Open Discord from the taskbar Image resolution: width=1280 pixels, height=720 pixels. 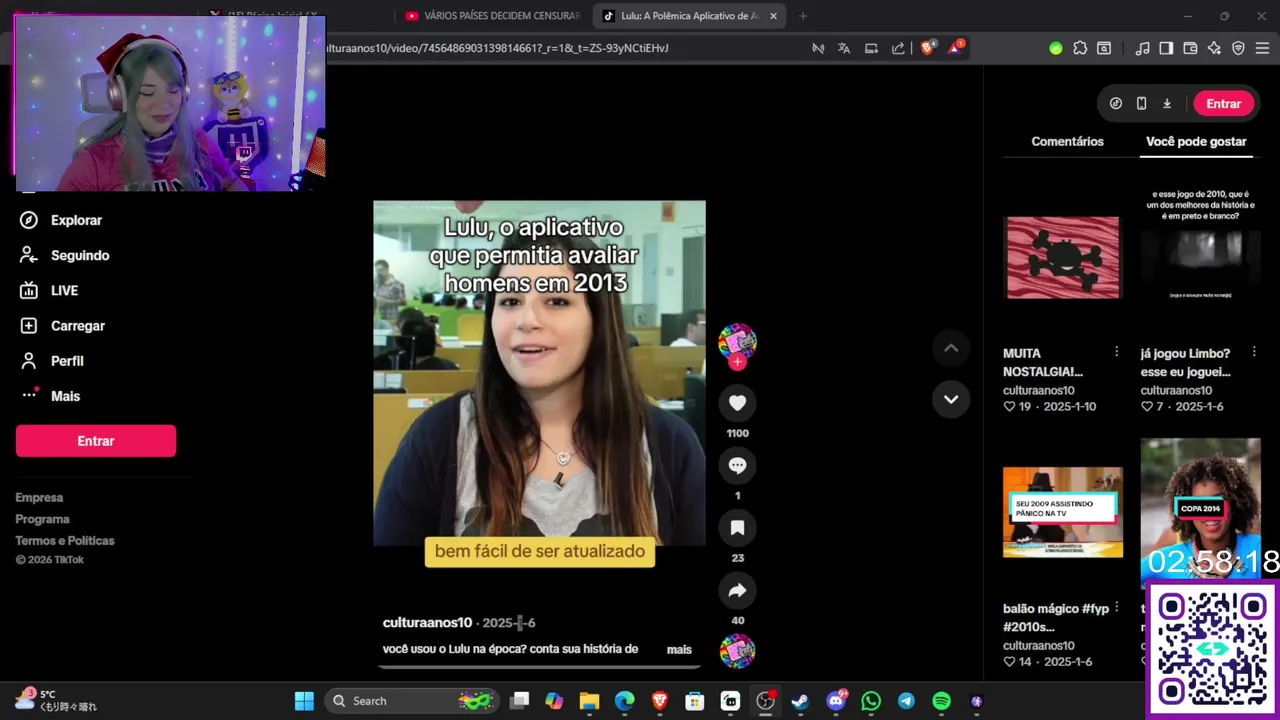pos(836,701)
